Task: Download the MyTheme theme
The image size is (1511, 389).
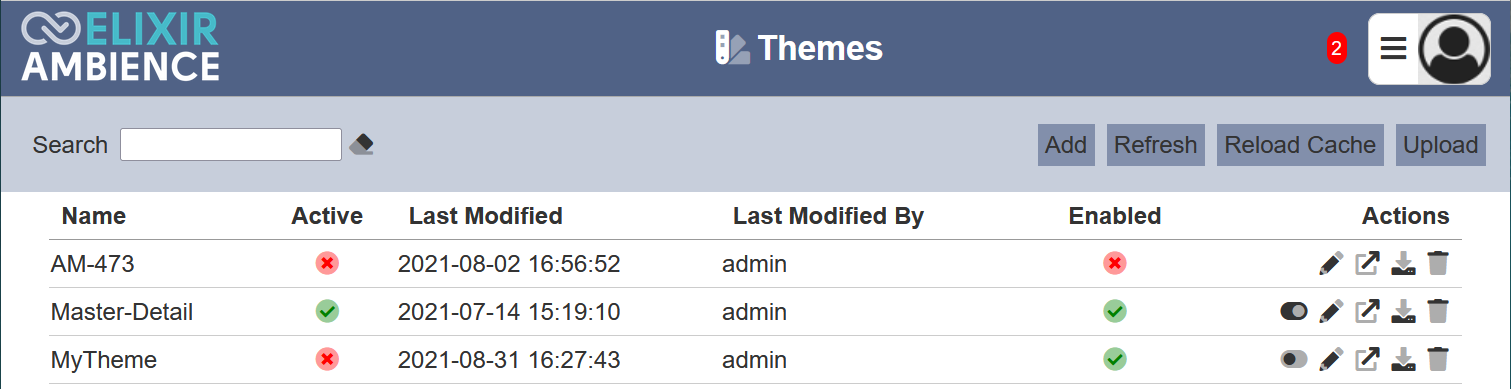Action: coord(1403,359)
